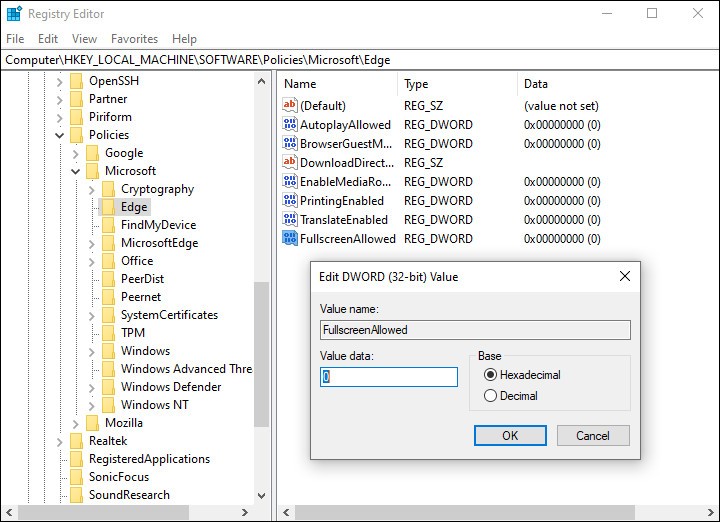720x522 pixels.
Task: Close the Edit DWORD dialog with X
Action: [x=624, y=276]
